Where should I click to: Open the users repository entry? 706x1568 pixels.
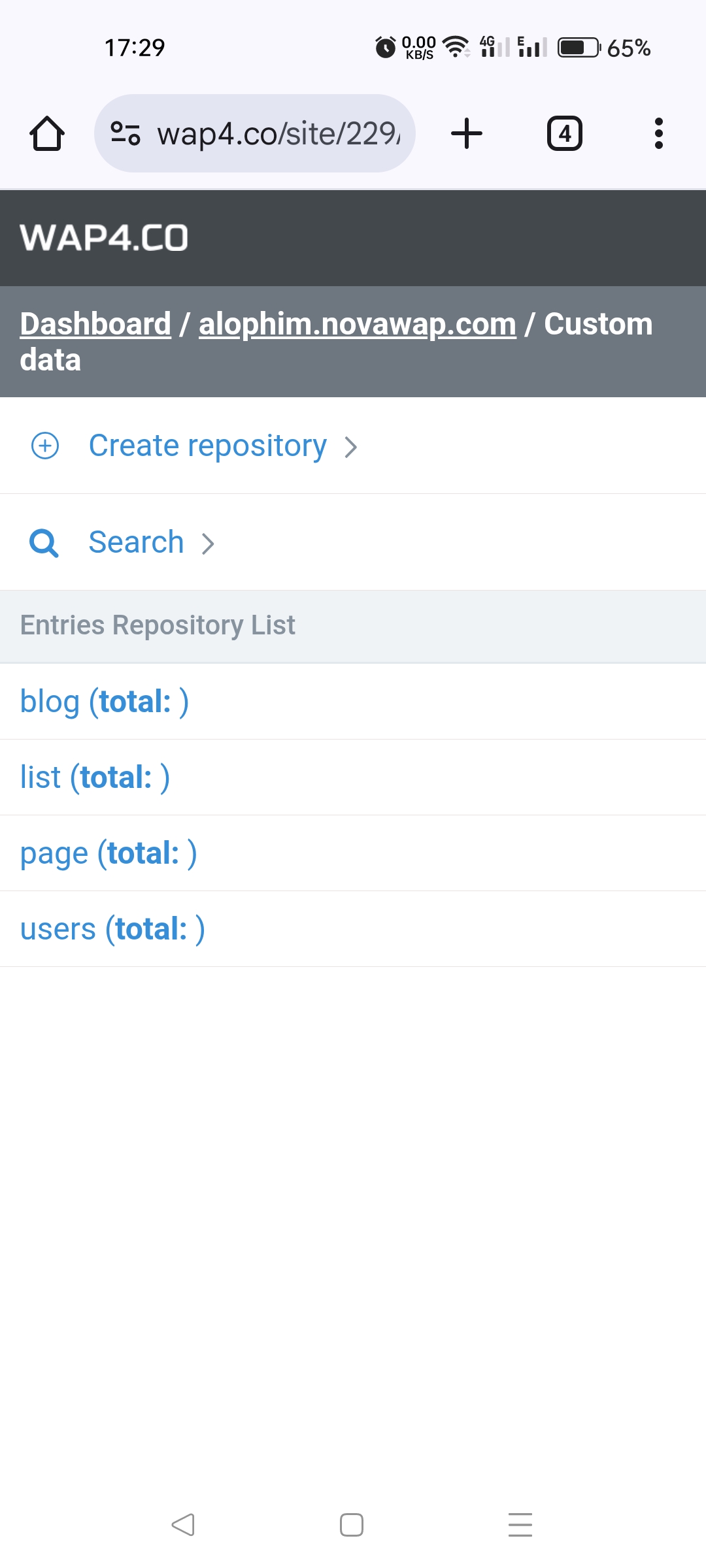coord(112,929)
